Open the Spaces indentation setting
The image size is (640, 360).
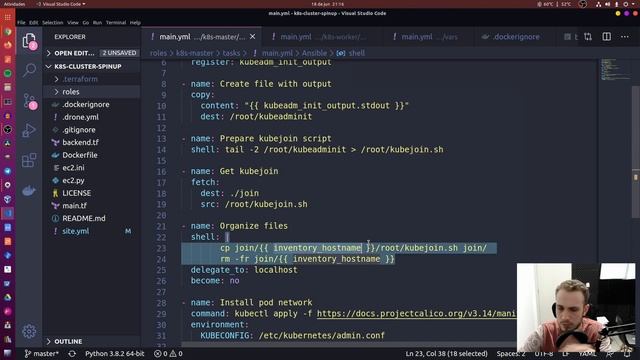click(x=511, y=353)
